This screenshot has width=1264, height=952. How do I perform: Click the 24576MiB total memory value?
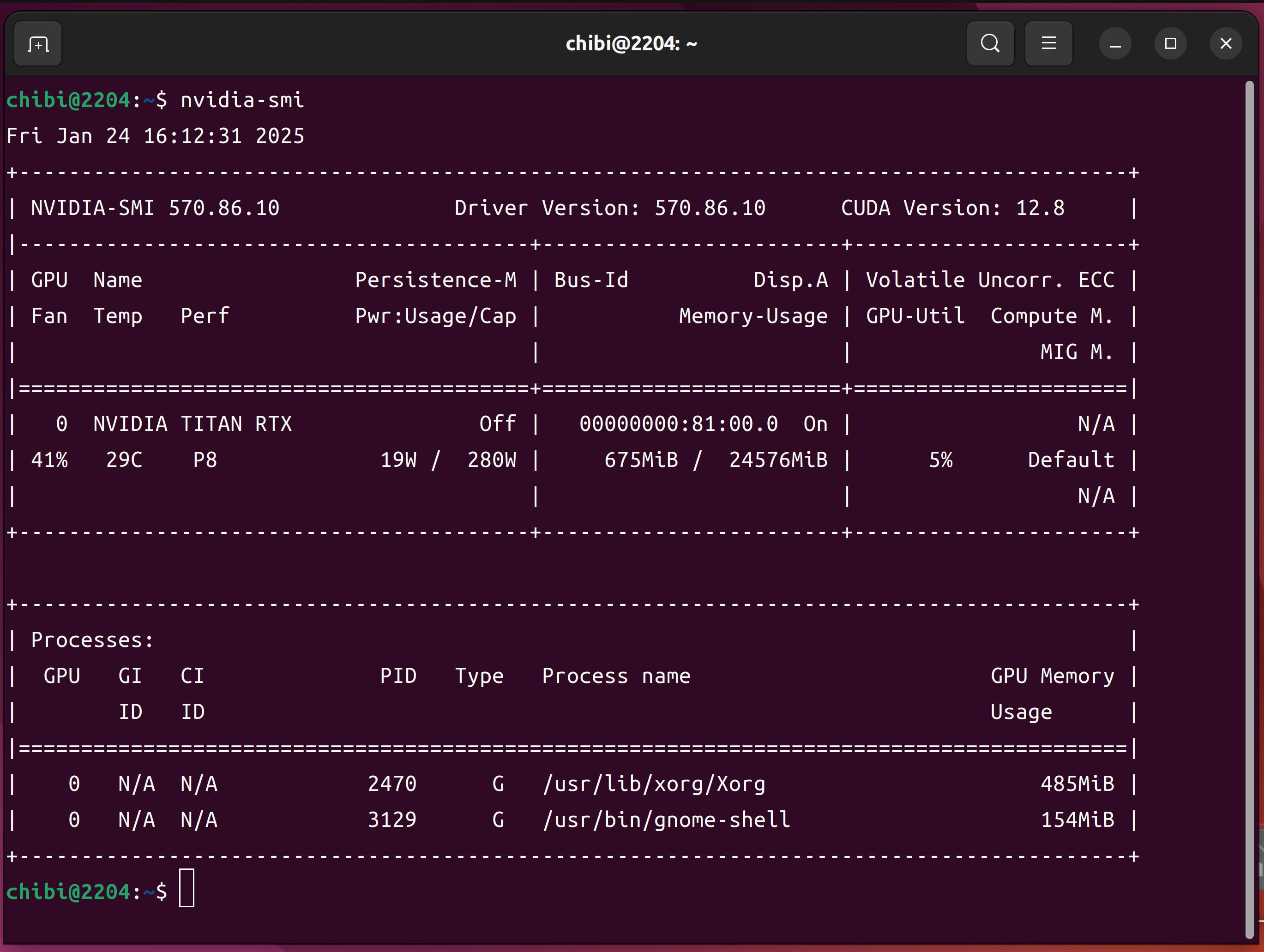[778, 460]
